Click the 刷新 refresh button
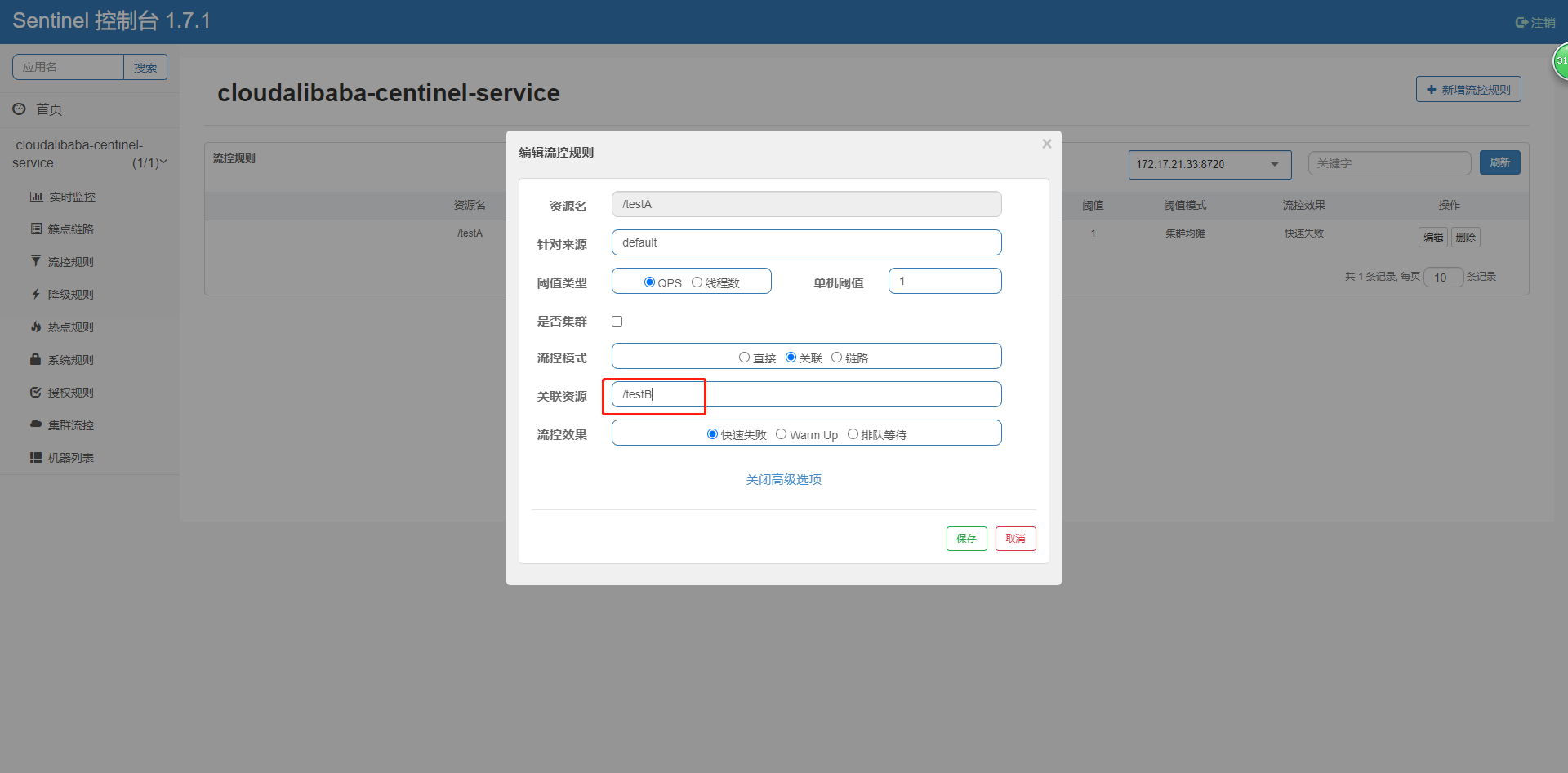This screenshot has width=1568, height=773. click(x=1499, y=162)
